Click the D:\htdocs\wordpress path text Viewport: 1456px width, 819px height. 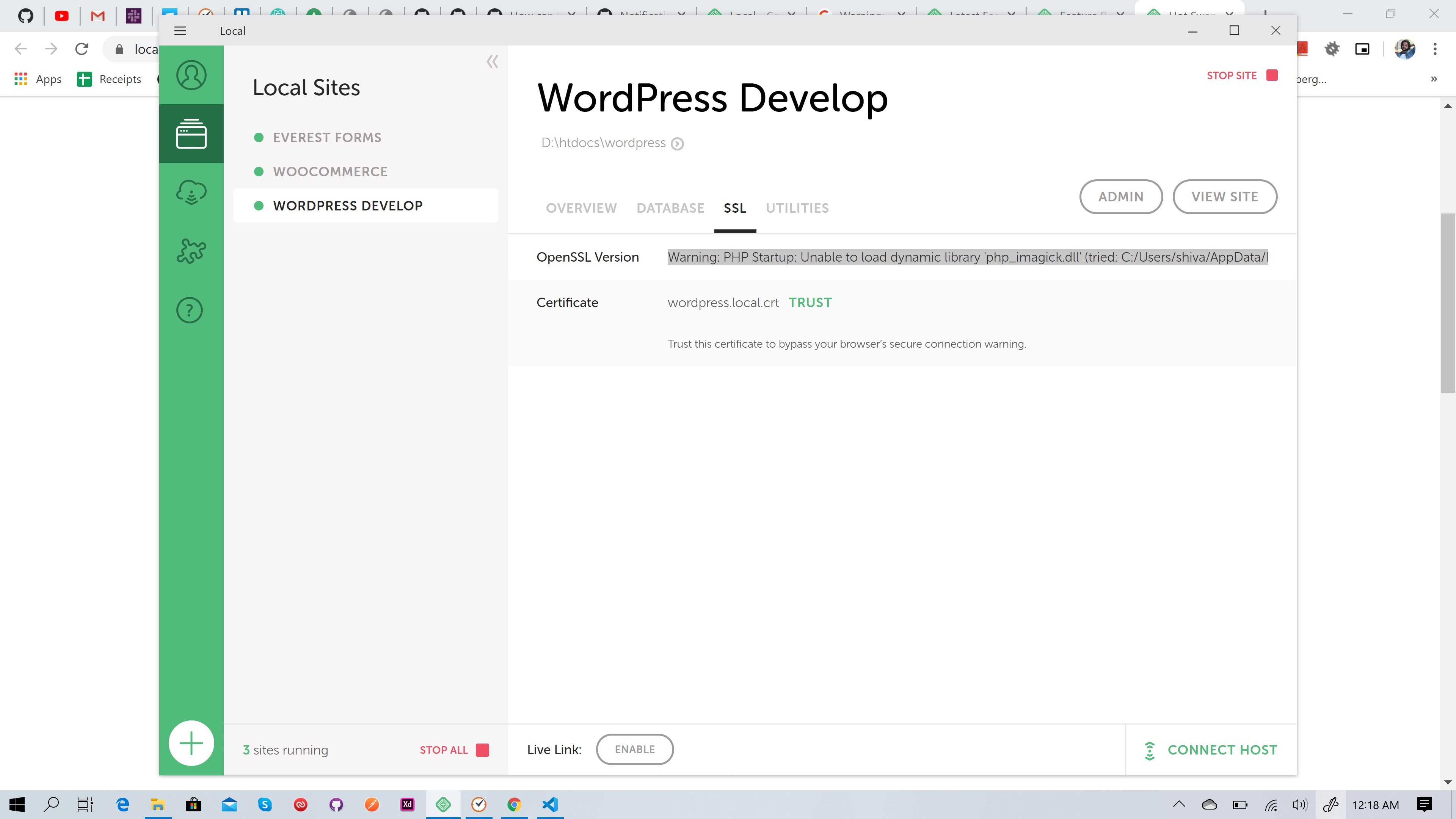pos(603,143)
